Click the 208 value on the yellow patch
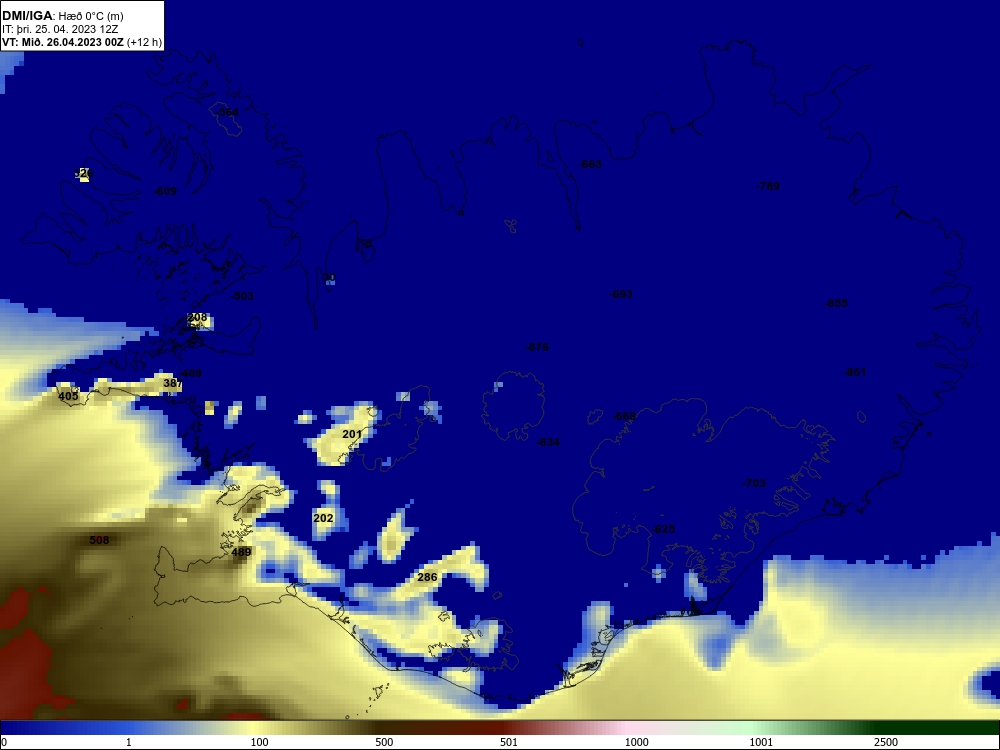Viewport: 1000px width, 750px height. (198, 317)
